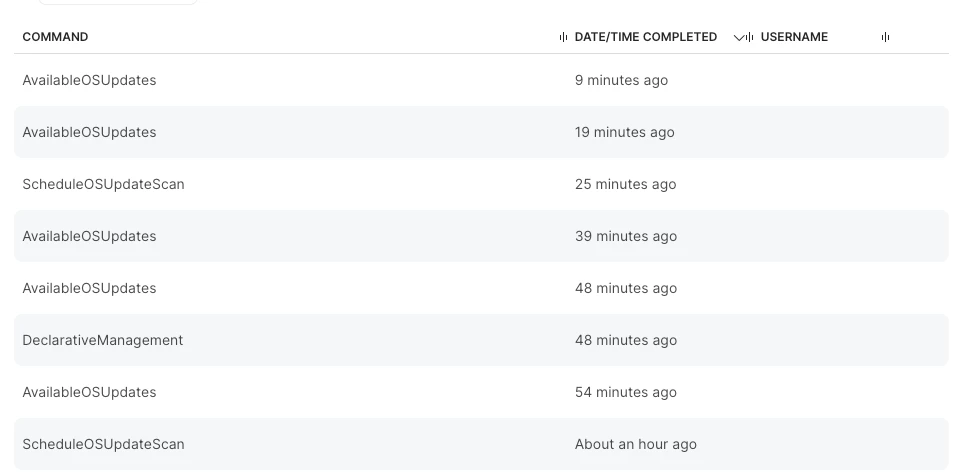Click the "About an hour ago" timestamp
Screen dimensions: 957x474
pyautogui.click(x=635, y=444)
